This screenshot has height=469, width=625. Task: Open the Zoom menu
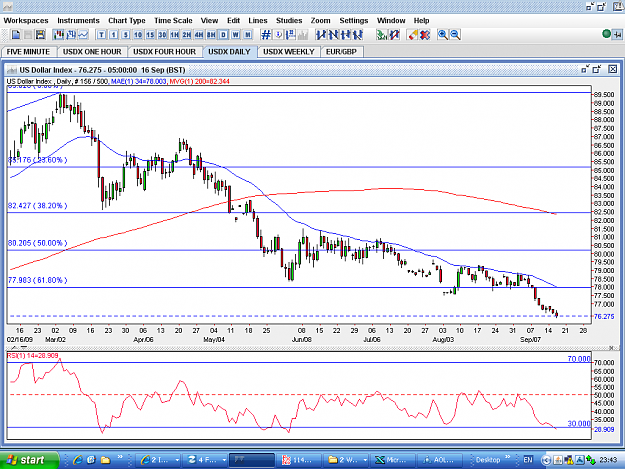point(321,21)
